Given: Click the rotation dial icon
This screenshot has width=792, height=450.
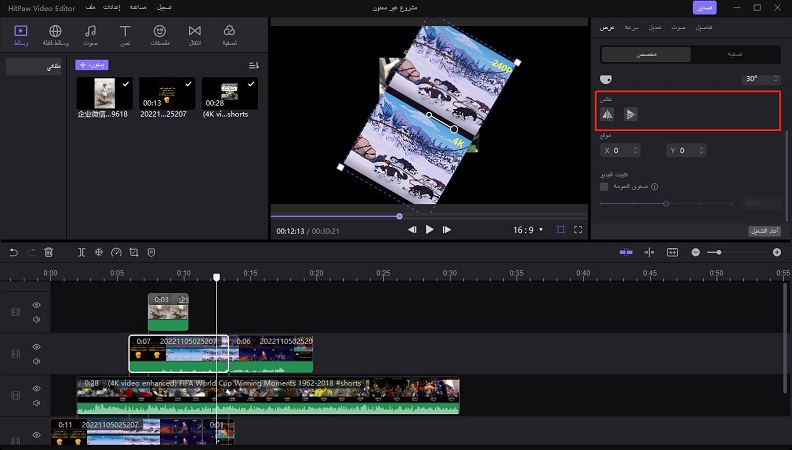Looking at the screenshot, I should (x=606, y=79).
